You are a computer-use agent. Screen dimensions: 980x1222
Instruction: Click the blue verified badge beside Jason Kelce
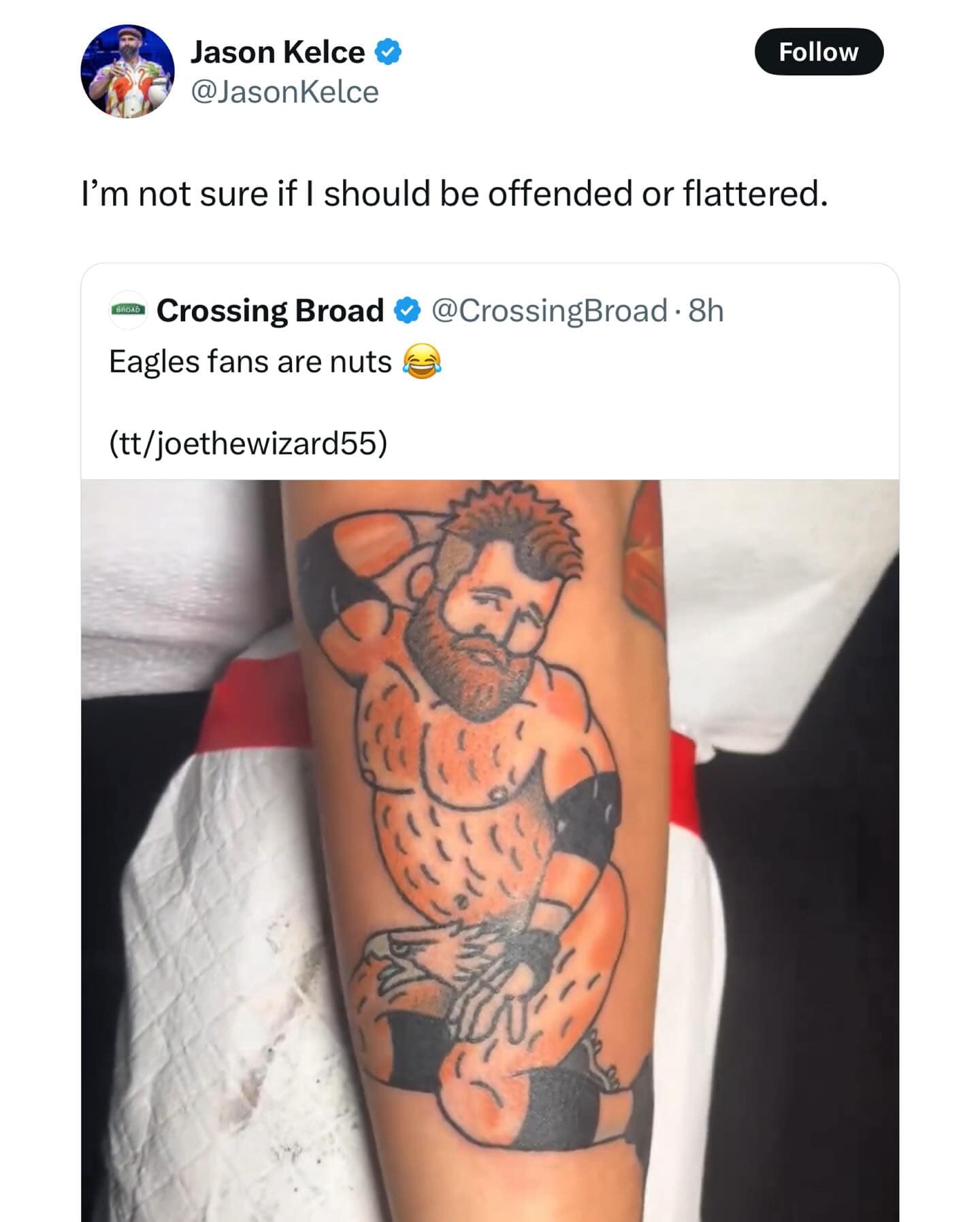pyautogui.click(x=387, y=52)
